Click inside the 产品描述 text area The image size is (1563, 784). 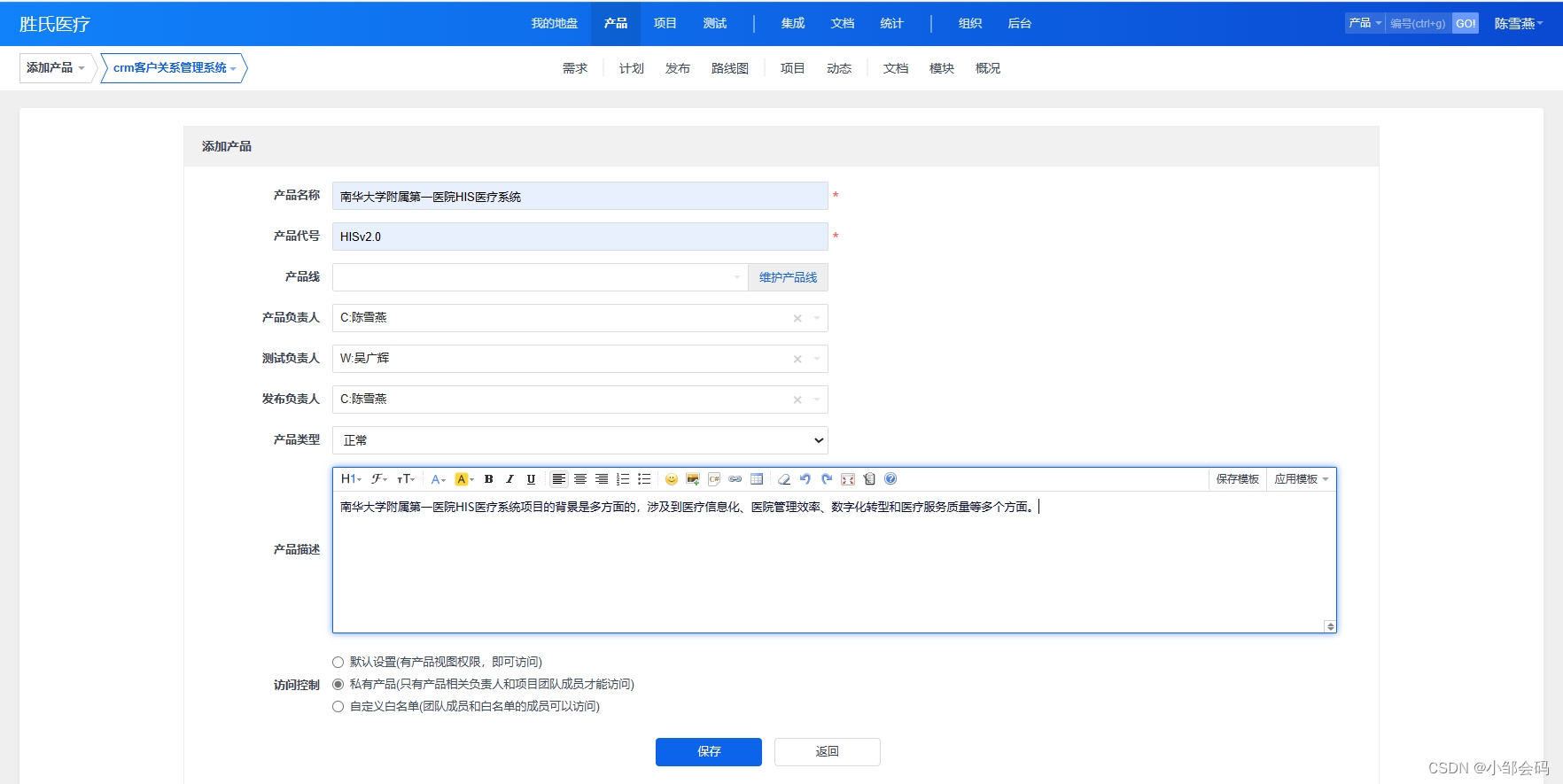click(x=834, y=562)
